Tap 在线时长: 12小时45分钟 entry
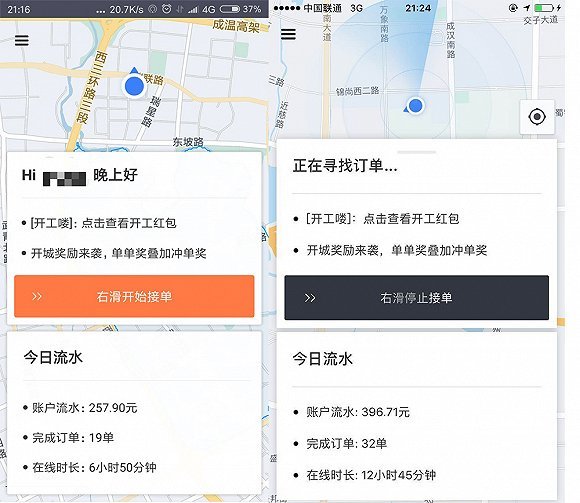 pos(364,475)
